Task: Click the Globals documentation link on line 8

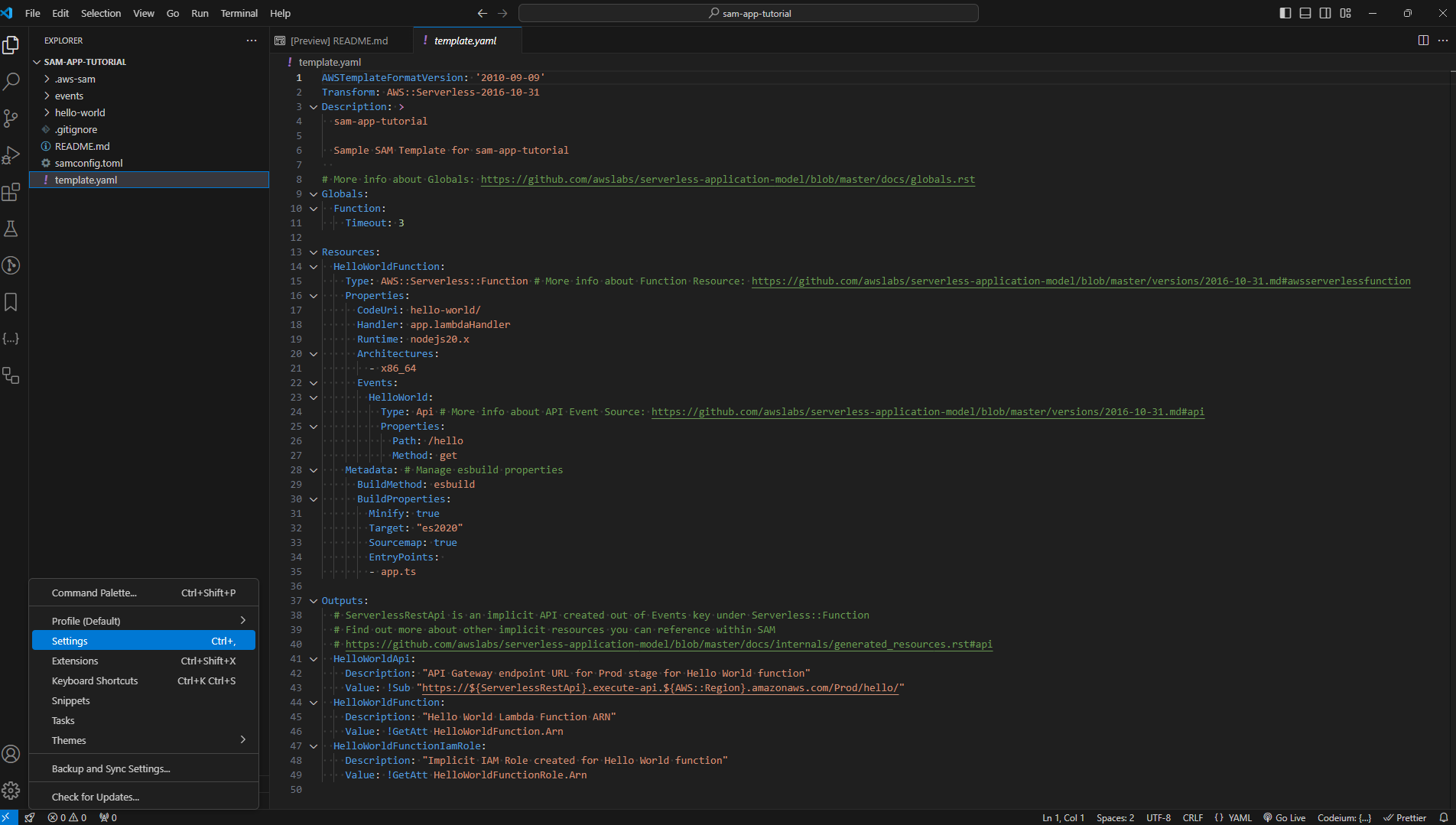Action: coord(726,179)
